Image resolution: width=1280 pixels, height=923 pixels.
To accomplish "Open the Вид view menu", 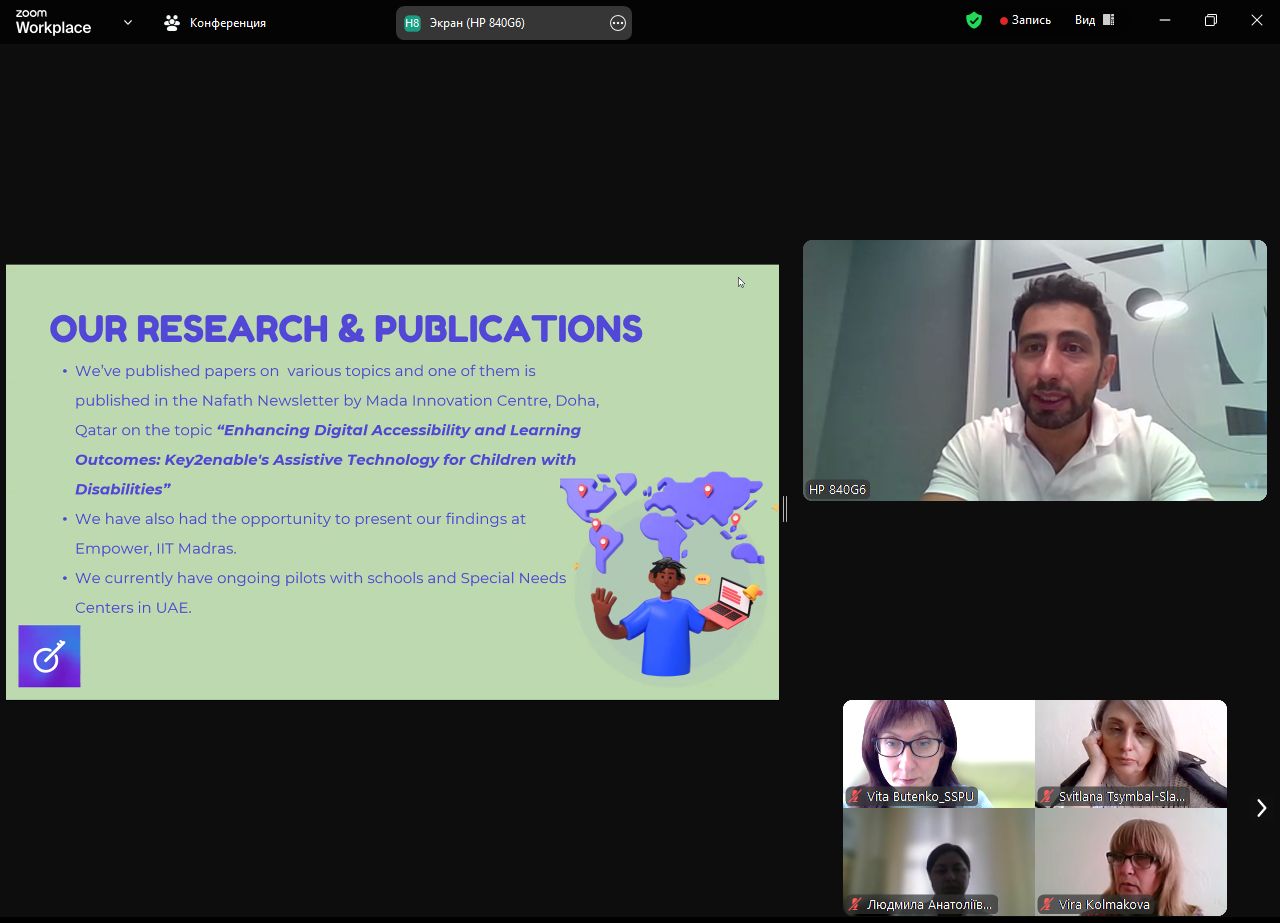I will pyautogui.click(x=1095, y=20).
